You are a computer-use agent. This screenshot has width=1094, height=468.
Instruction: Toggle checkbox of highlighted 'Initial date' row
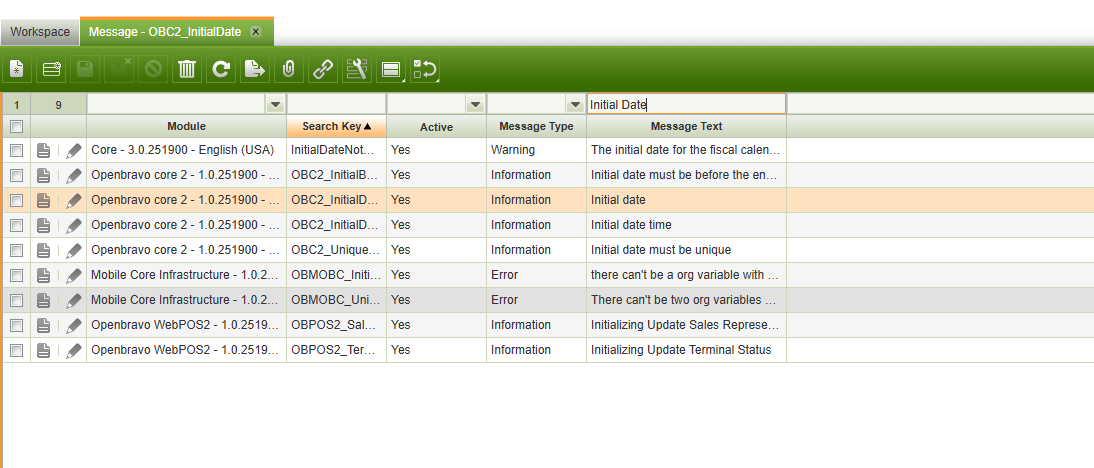tap(17, 200)
